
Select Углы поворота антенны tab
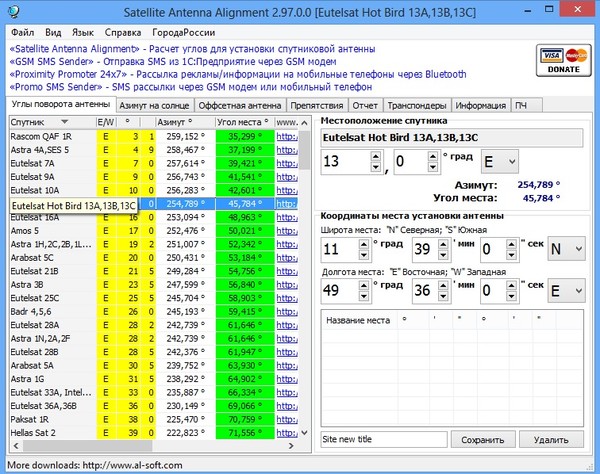click(61, 104)
